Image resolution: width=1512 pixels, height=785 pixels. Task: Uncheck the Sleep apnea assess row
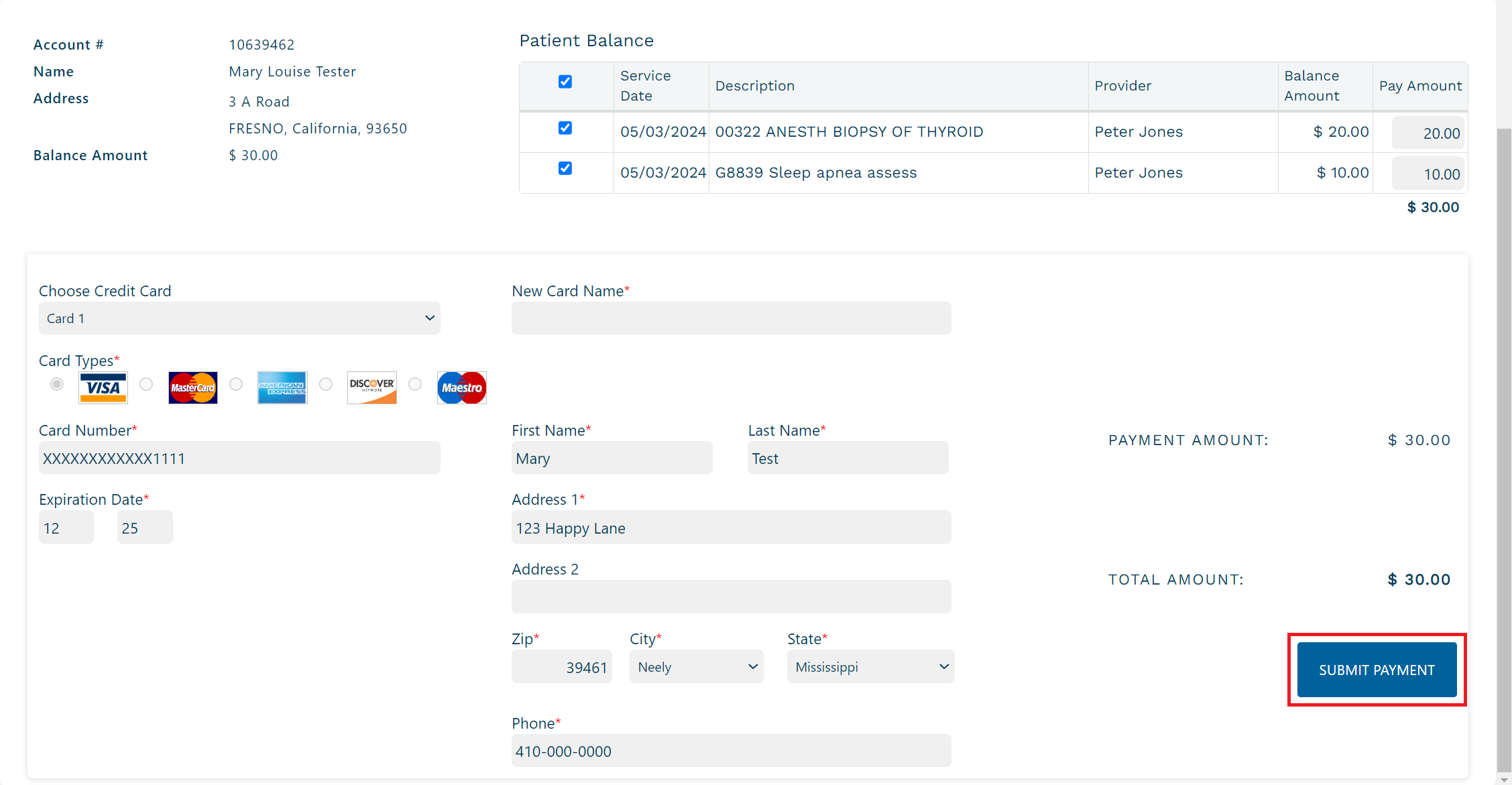[x=565, y=168]
